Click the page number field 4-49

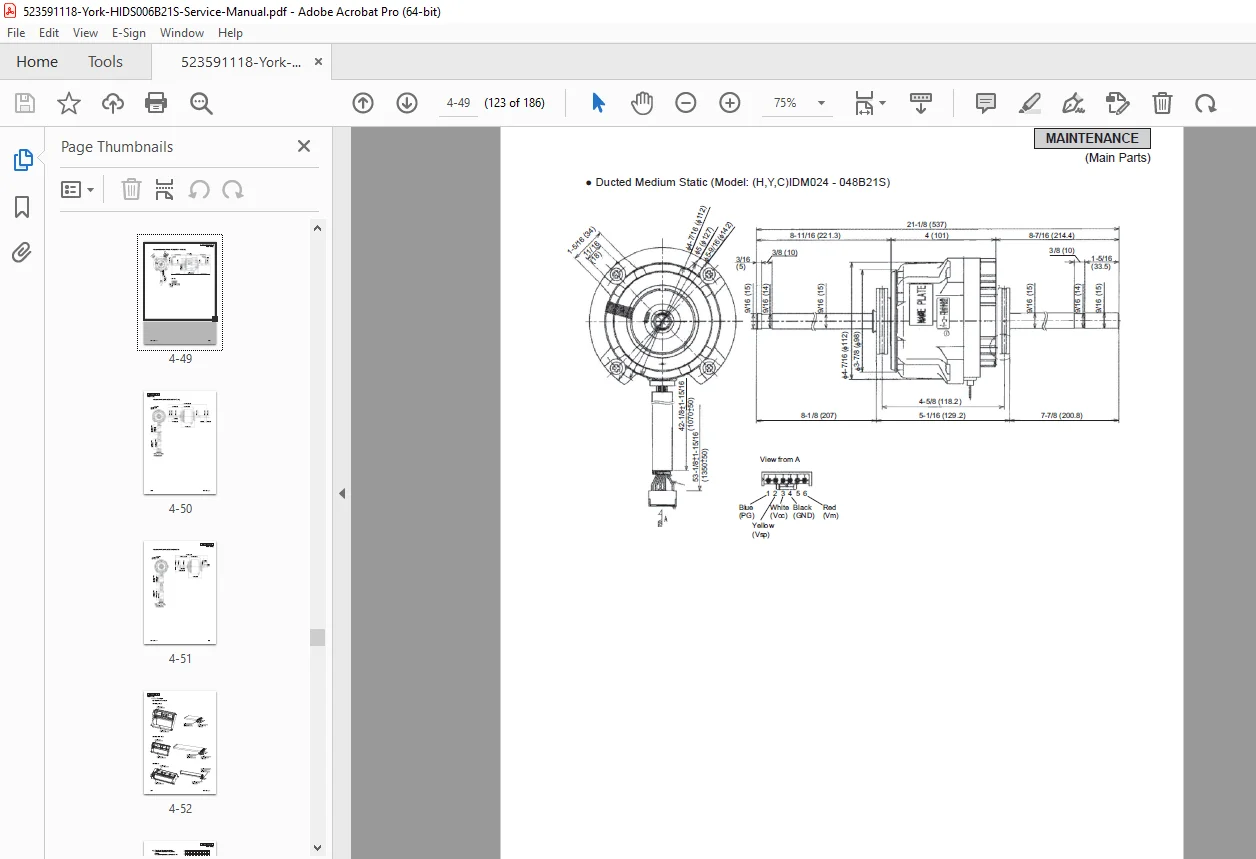click(x=458, y=103)
